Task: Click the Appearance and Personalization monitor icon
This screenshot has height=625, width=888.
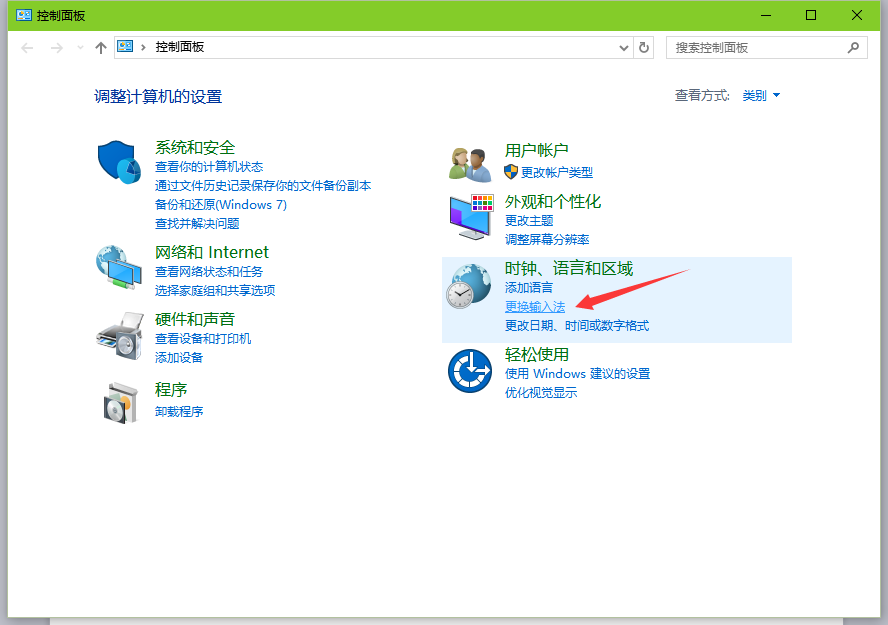Action: pos(470,217)
